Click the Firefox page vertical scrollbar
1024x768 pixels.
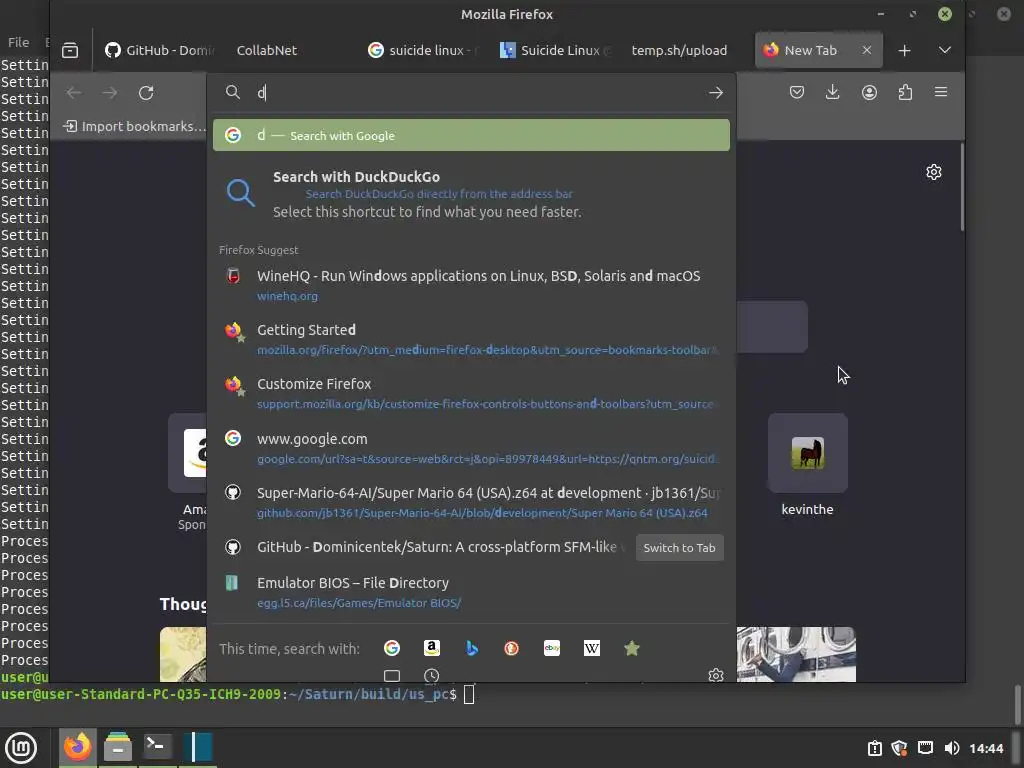click(x=962, y=187)
